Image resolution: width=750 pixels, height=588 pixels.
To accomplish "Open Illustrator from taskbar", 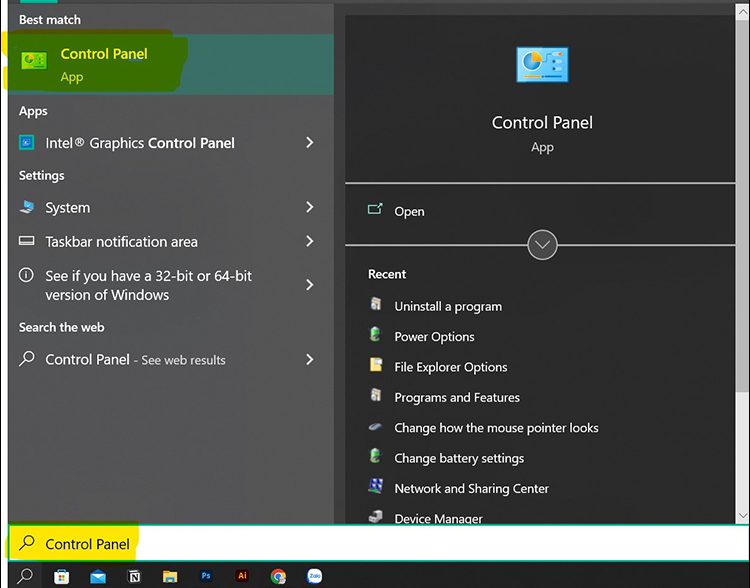I will (x=242, y=576).
